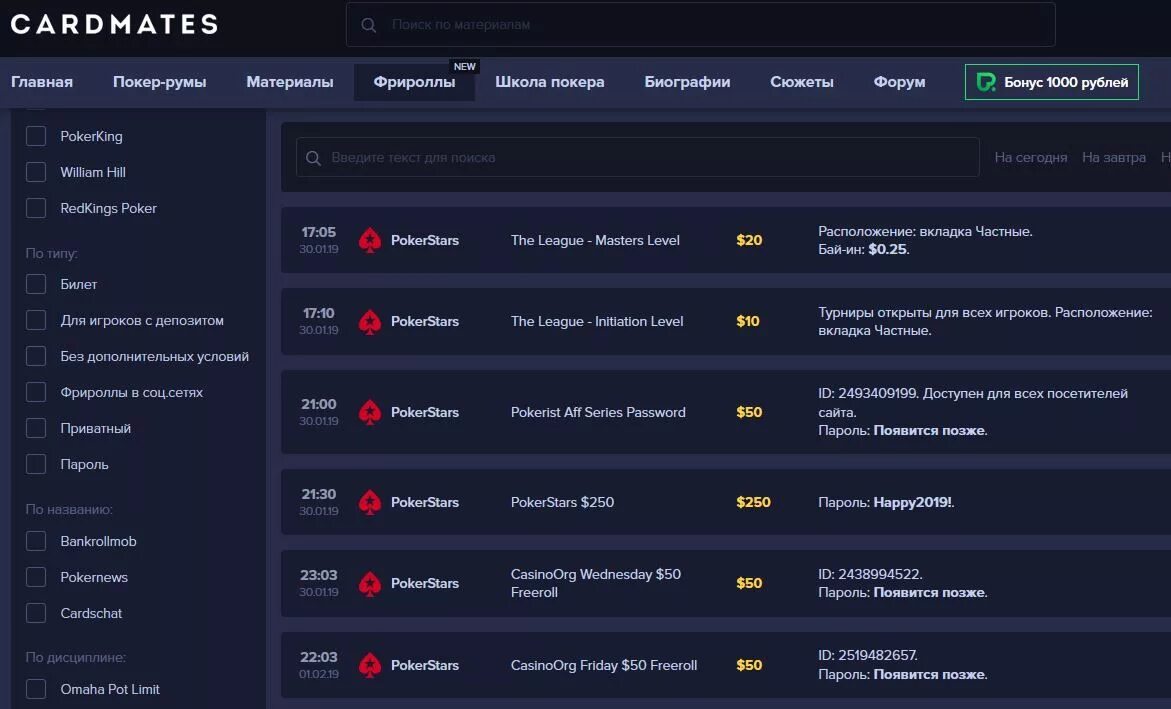The image size is (1171, 709).
Task: Click the По типу: filter heading
Action: (52, 253)
